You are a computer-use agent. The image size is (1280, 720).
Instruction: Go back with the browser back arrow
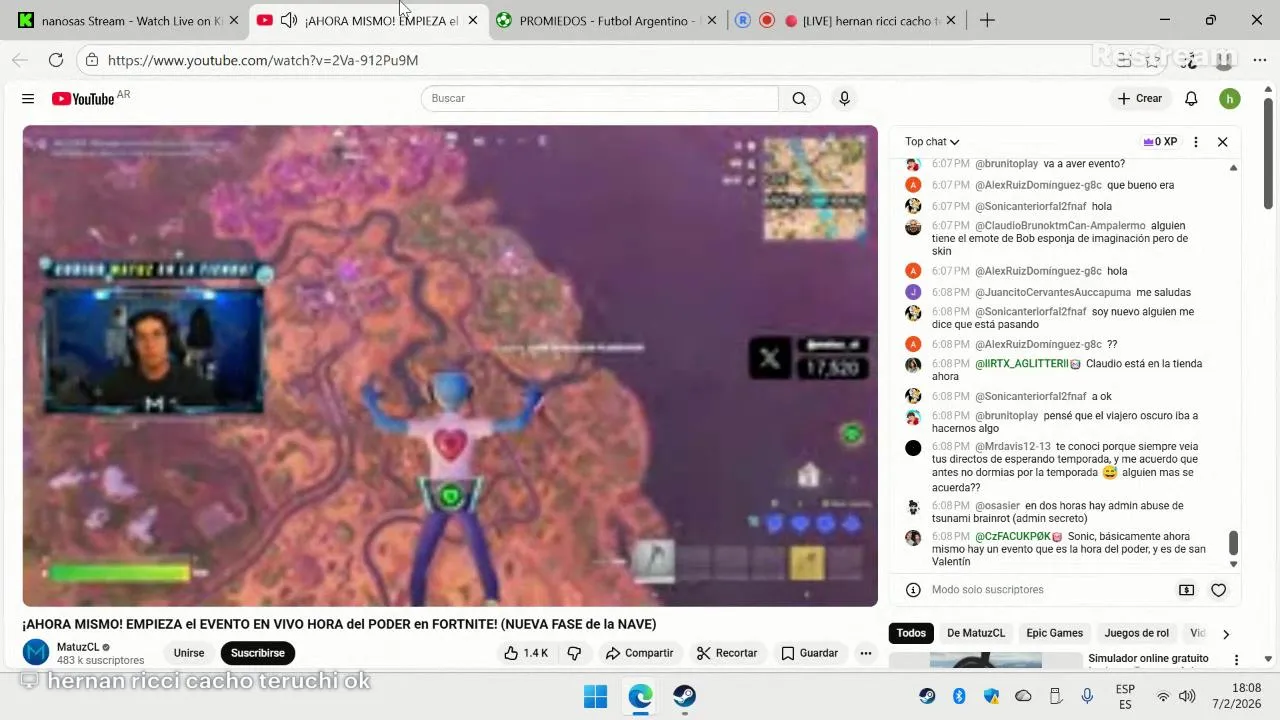point(20,60)
